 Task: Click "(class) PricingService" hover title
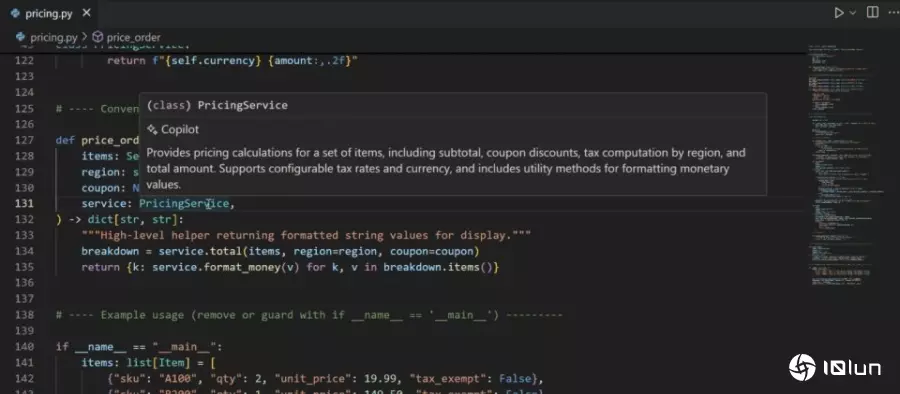pos(217,105)
